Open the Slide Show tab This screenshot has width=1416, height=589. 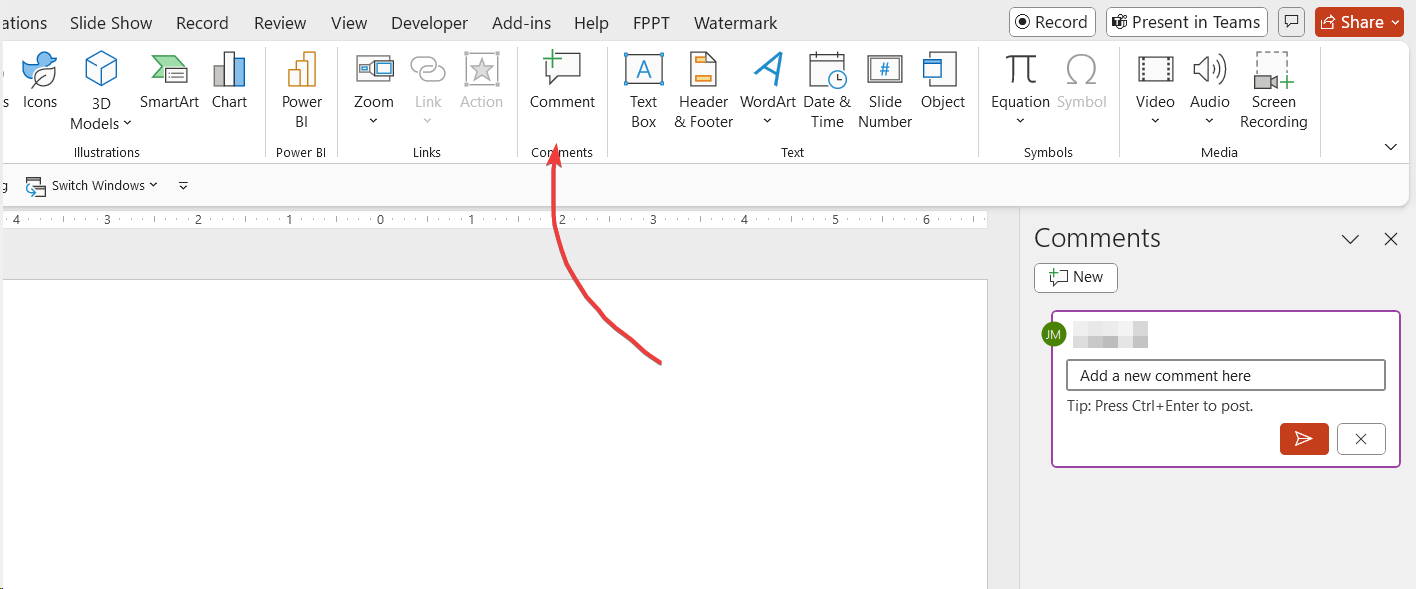[111, 23]
